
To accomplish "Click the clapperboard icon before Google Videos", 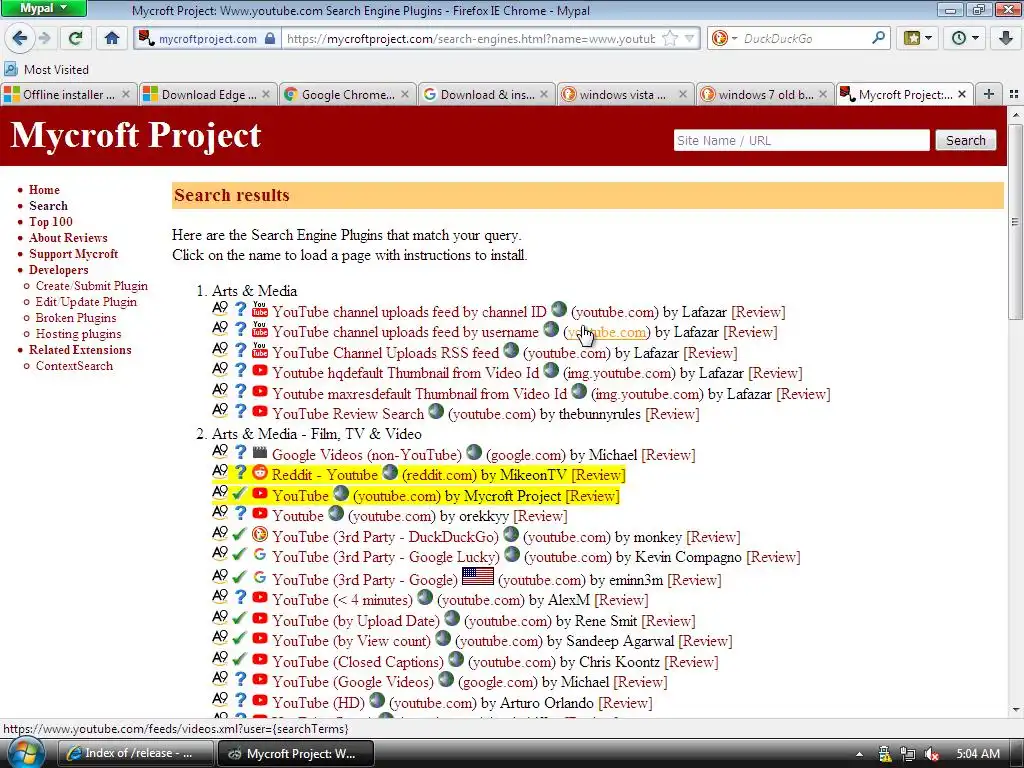I will tap(260, 452).
